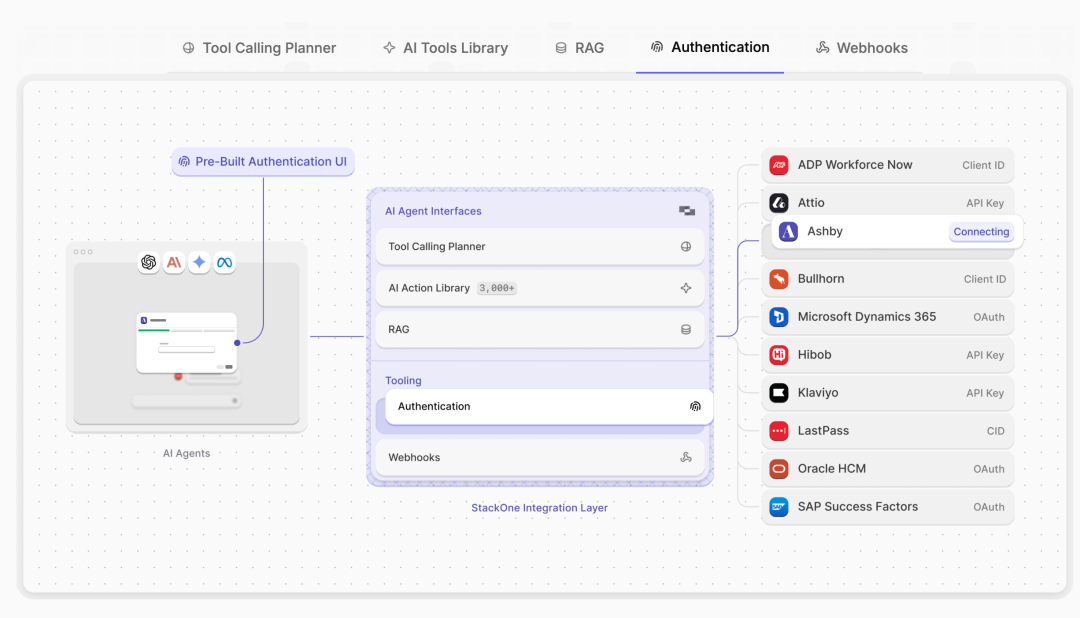
Task: Select the RAG tab
Action: (x=579, y=48)
